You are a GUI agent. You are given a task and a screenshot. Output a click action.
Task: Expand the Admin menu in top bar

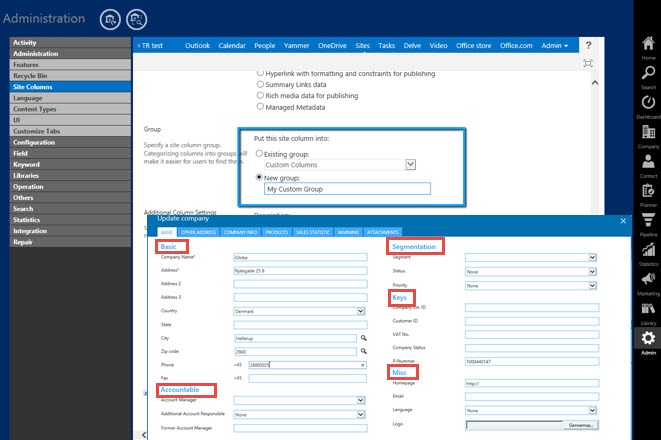pos(555,46)
